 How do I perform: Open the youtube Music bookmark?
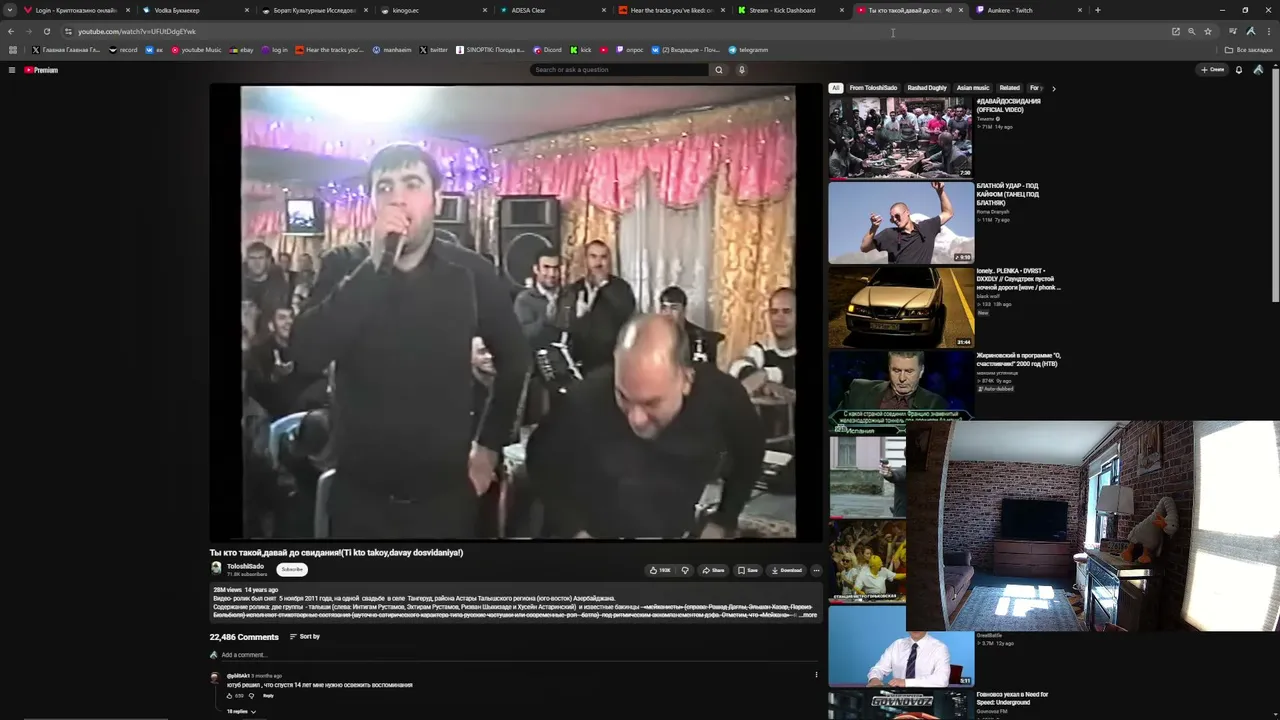[196, 50]
